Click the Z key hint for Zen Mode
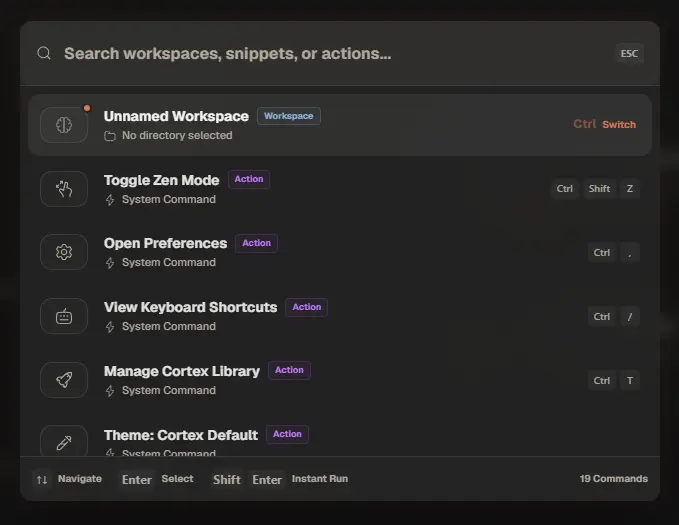 click(x=630, y=189)
